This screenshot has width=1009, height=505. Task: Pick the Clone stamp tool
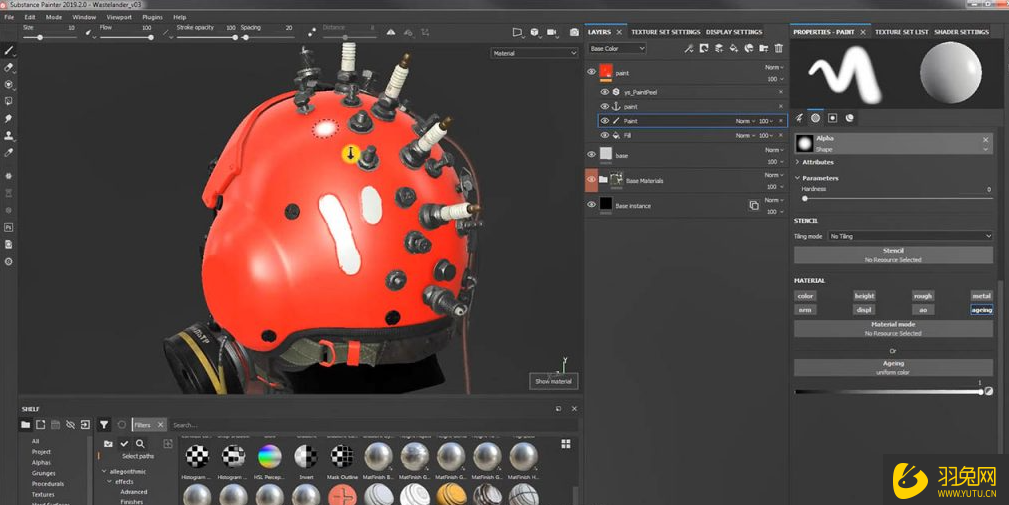pos(9,135)
